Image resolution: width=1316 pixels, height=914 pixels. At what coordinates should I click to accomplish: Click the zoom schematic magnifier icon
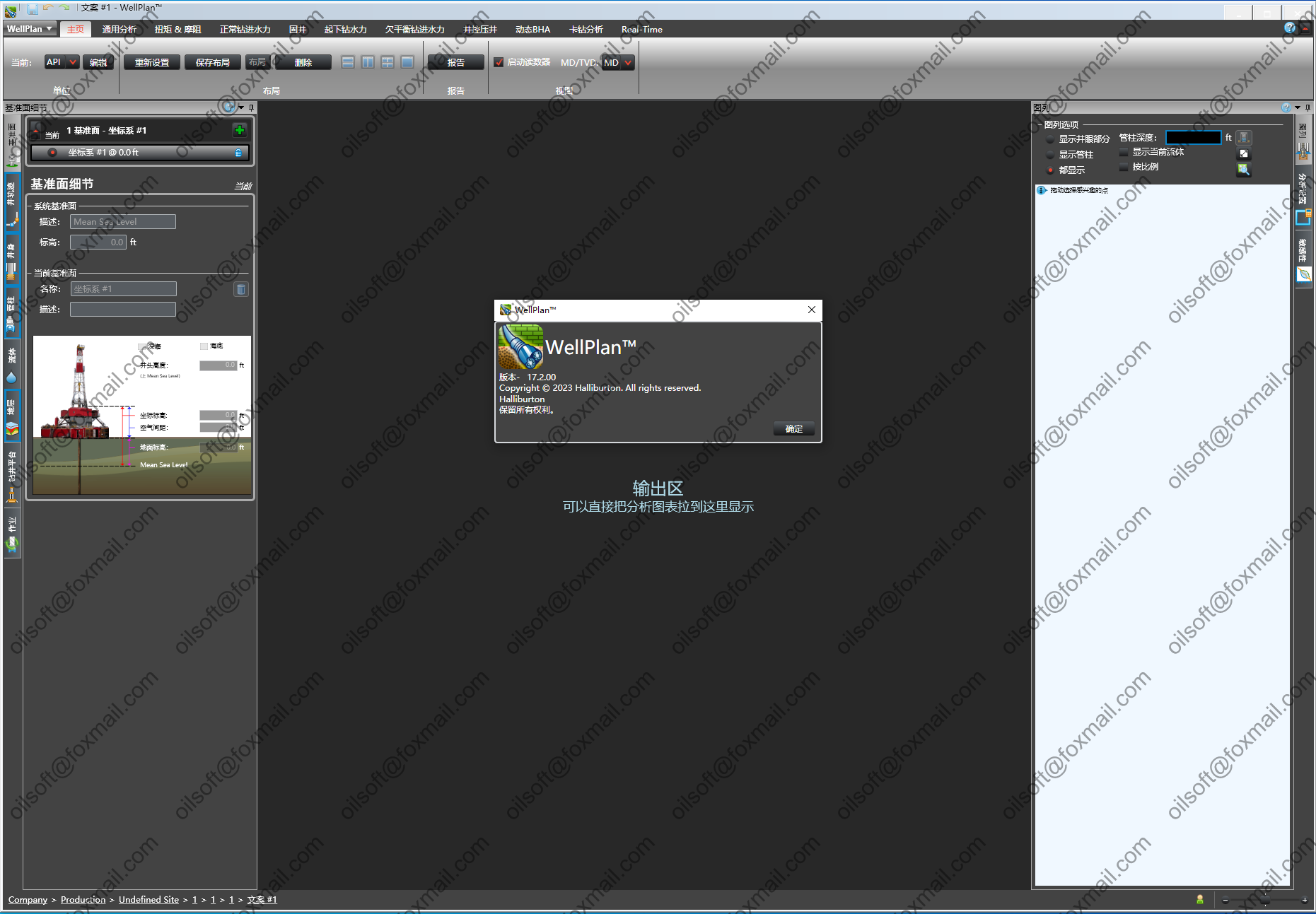pyautogui.click(x=1244, y=170)
